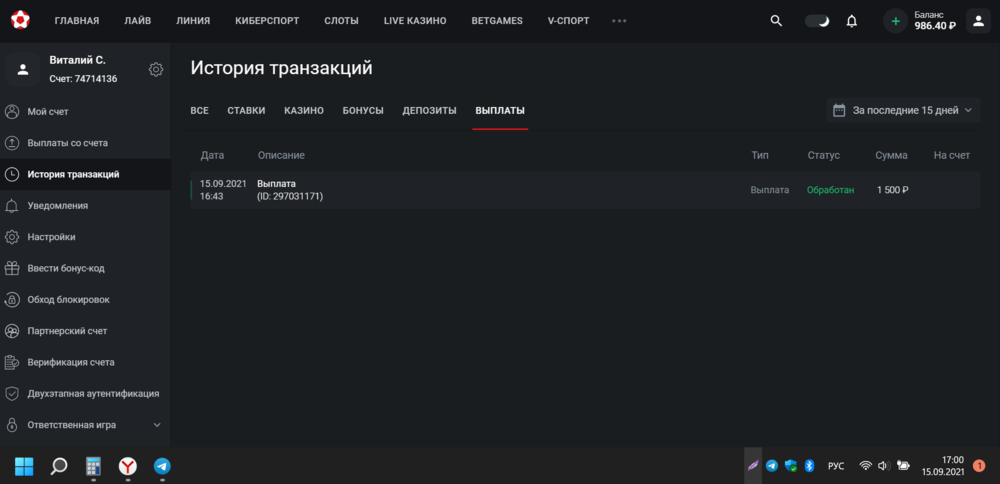The width and height of the screenshot is (1000, 484).
Task: Click the Windows Security shield in the tray
Action: click(x=791, y=466)
